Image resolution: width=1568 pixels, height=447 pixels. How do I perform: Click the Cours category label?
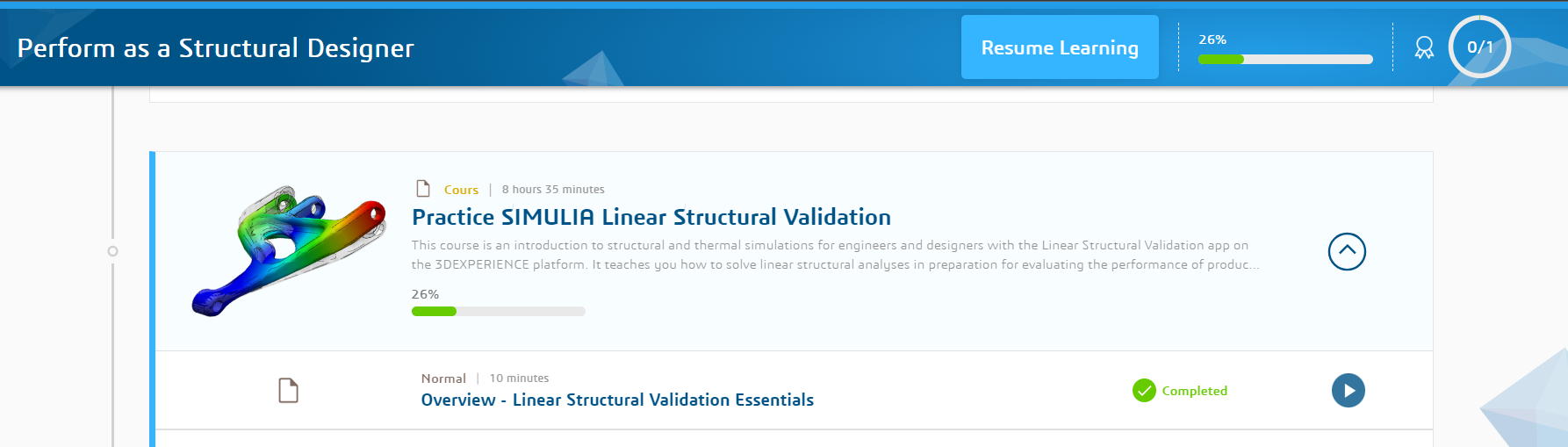point(461,190)
